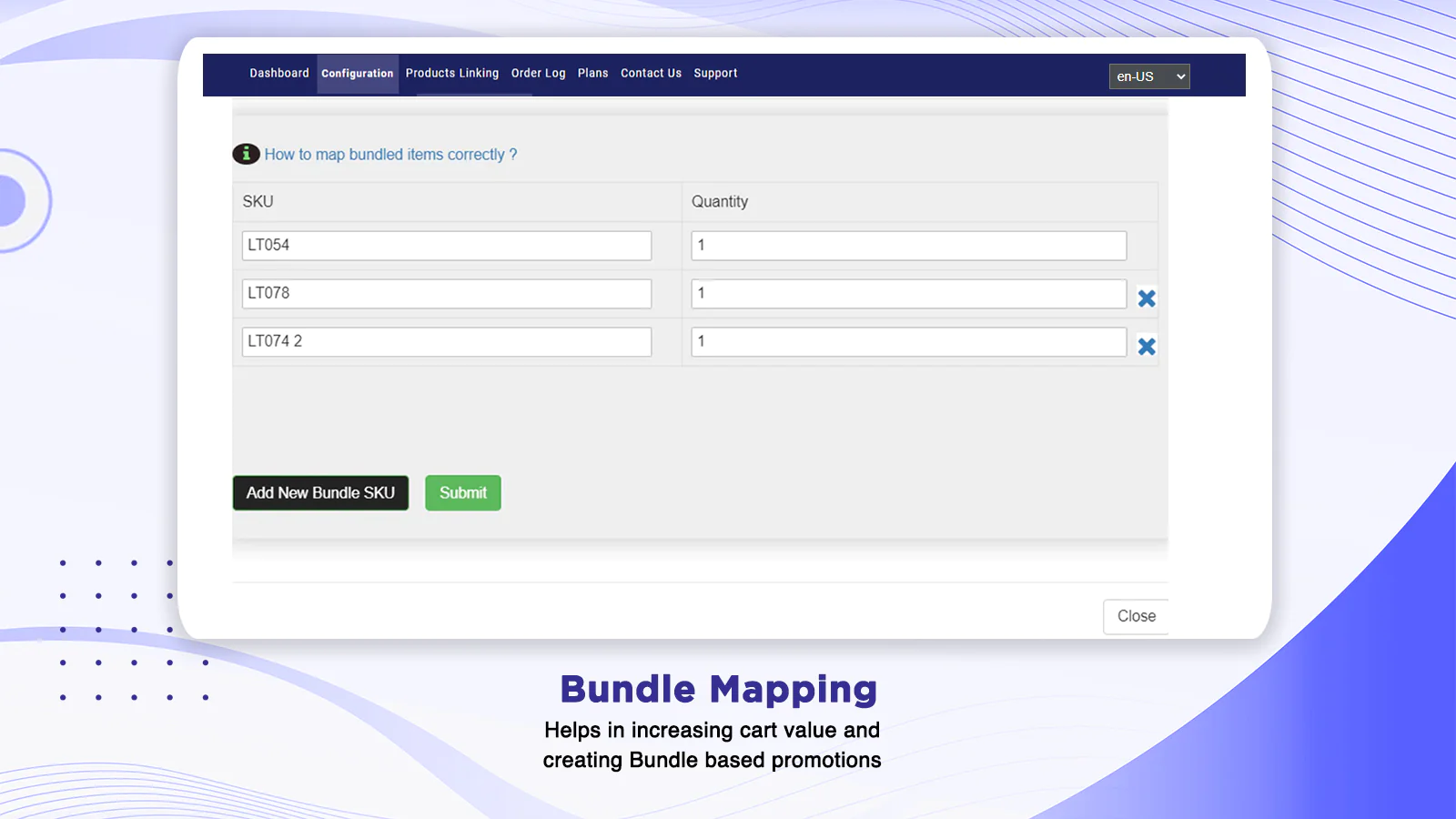Delete the LT074 2 bundle row

coord(1147,347)
